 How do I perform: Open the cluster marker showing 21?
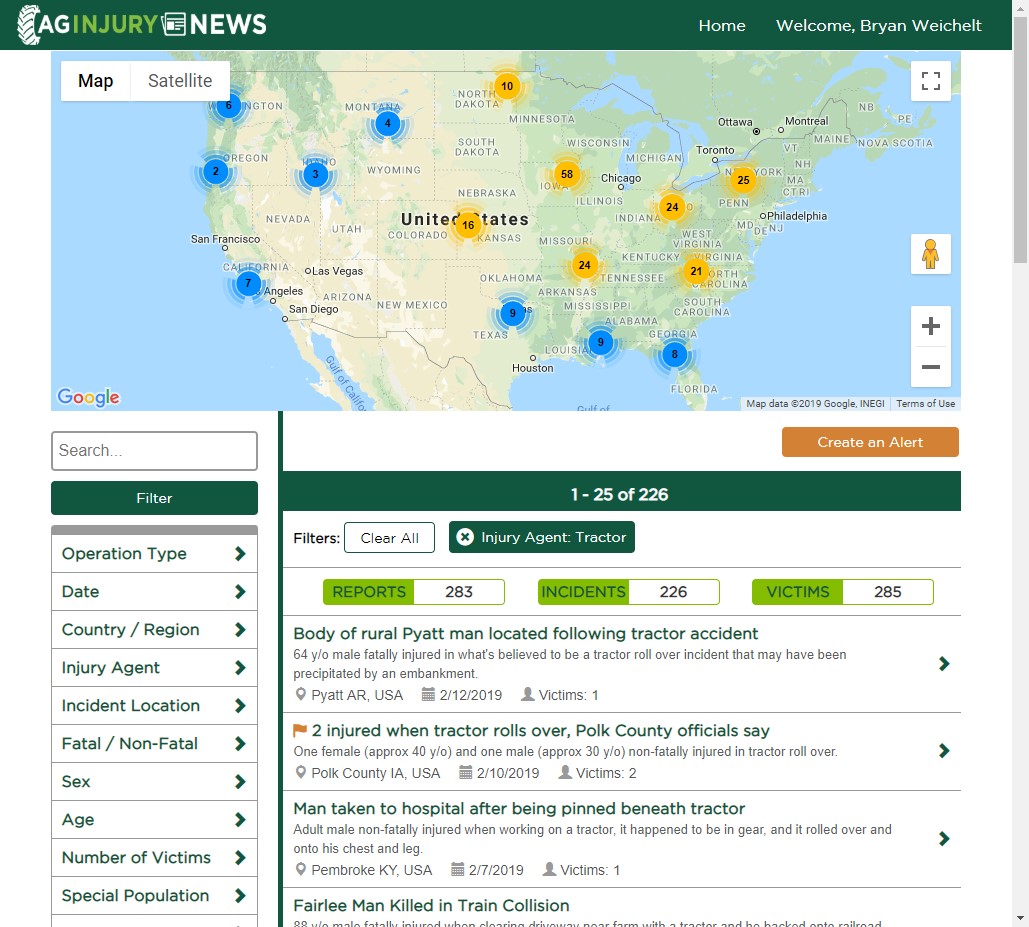point(696,271)
